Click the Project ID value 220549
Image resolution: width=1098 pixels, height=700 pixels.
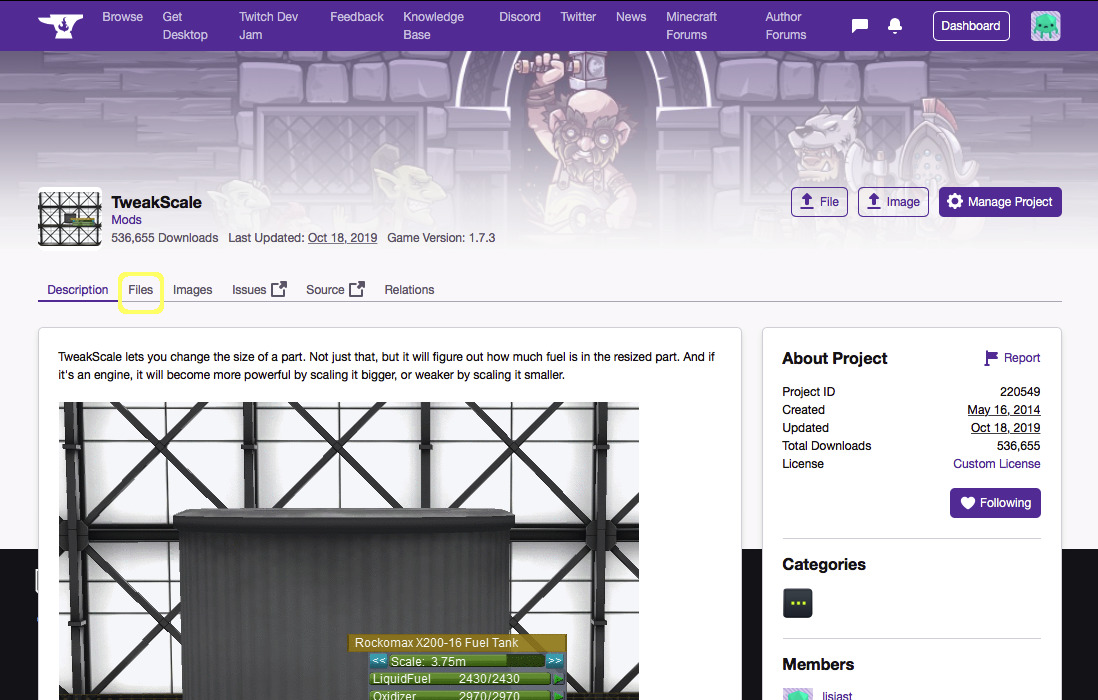(x=1020, y=391)
